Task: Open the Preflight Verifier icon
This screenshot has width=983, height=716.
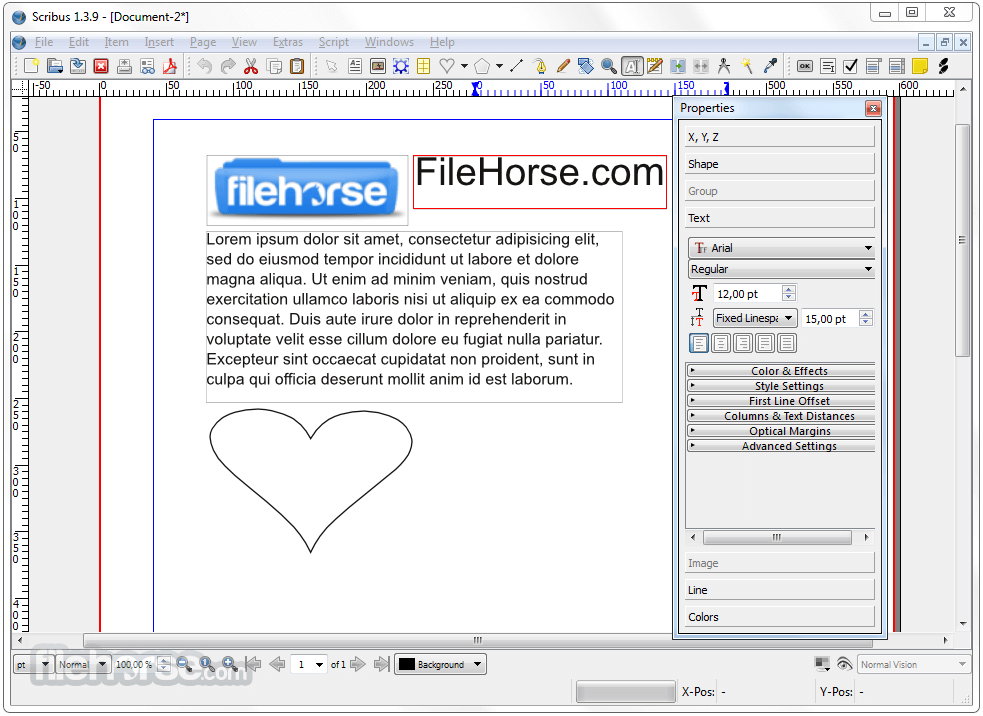Action: pos(147,66)
